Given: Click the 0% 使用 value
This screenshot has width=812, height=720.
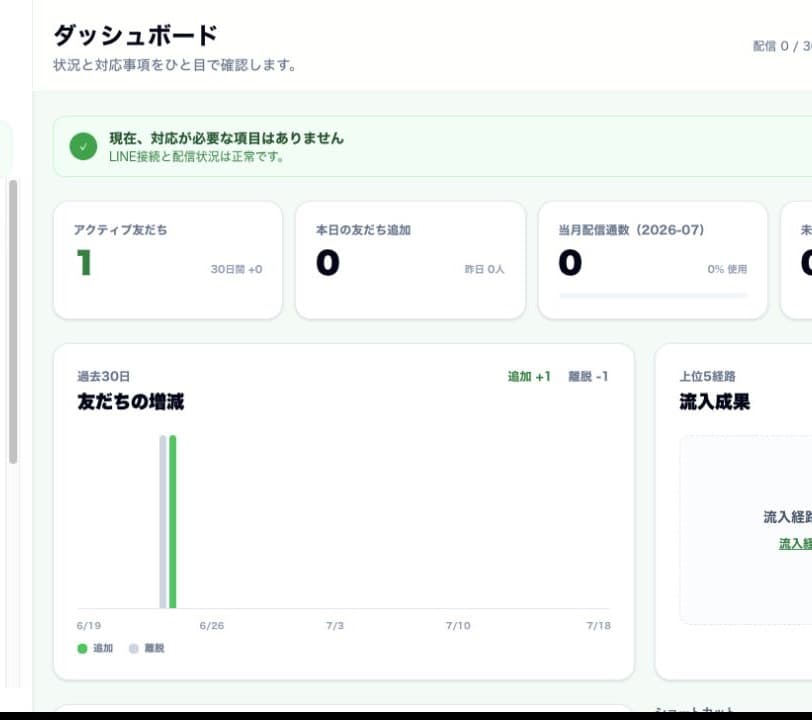Looking at the screenshot, I should [727, 269].
